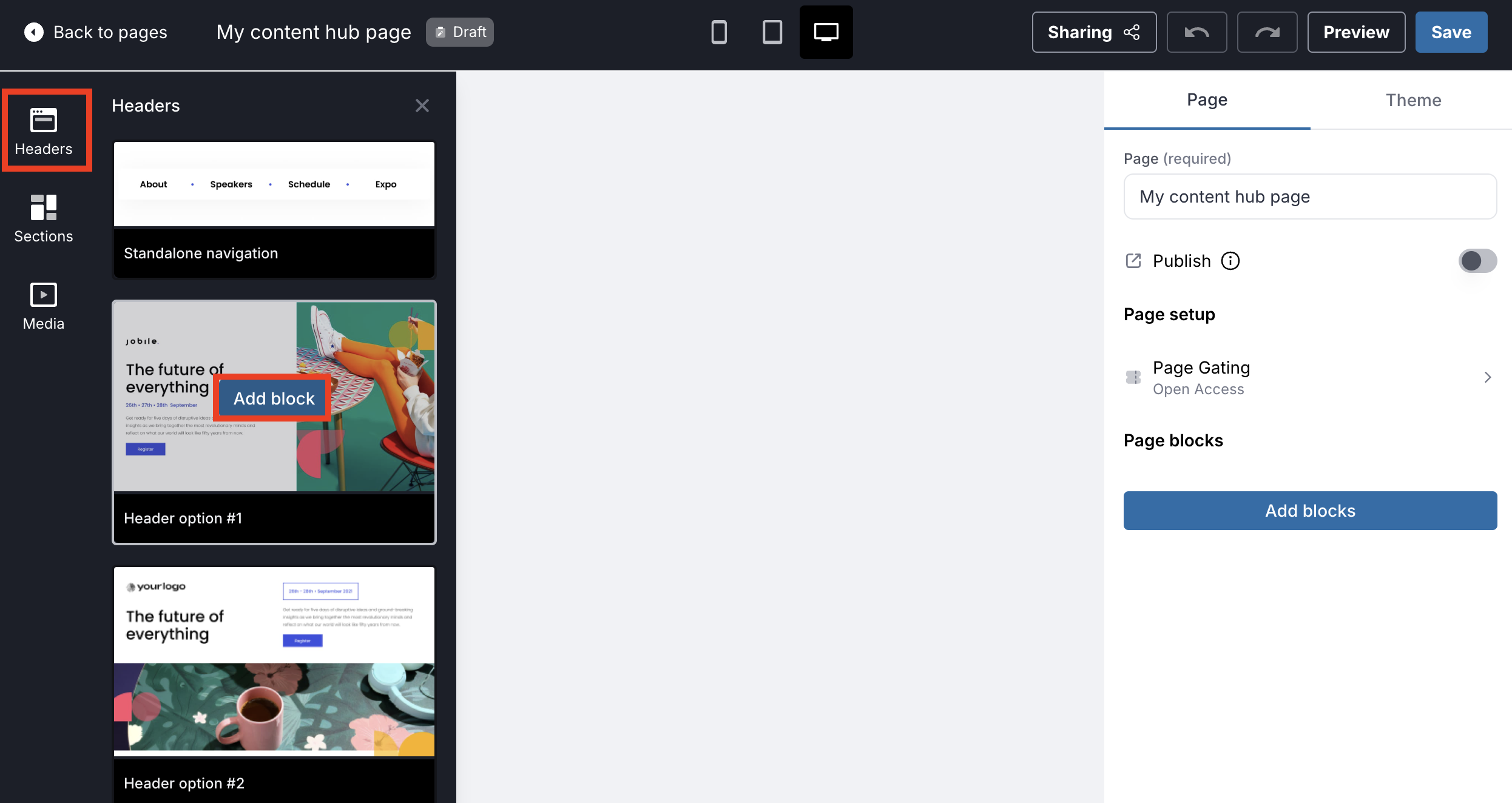This screenshot has width=1512, height=803.
Task: Go back to pages via arrow icon
Action: [34, 32]
